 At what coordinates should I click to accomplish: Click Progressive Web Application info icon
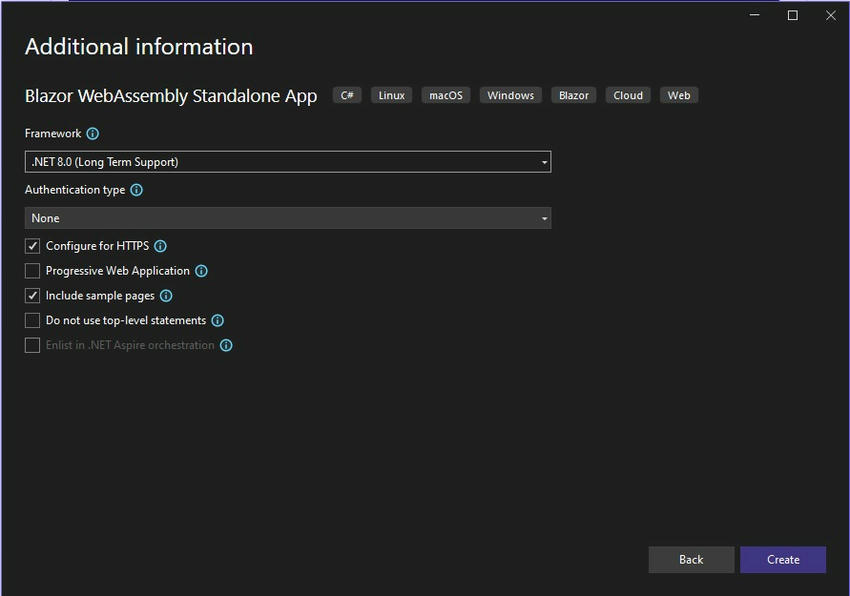[x=201, y=271]
